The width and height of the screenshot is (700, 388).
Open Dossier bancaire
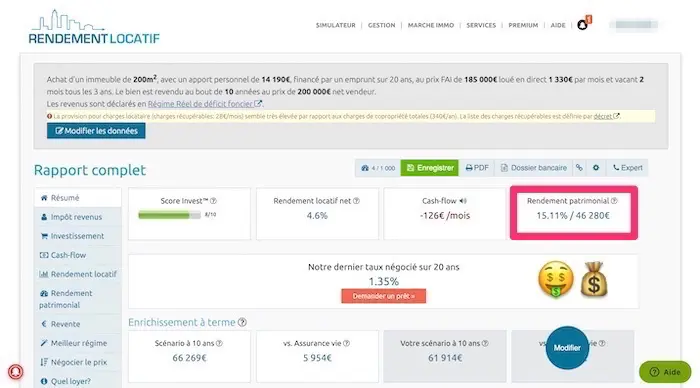[x=533, y=168]
